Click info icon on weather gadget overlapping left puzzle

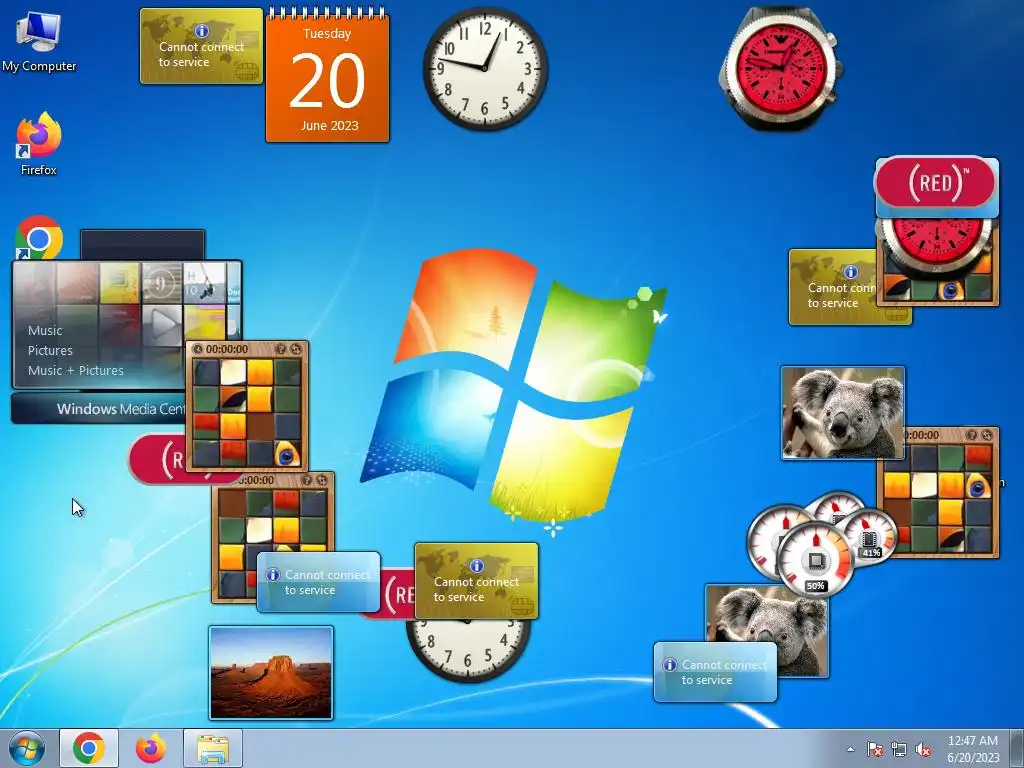[x=273, y=575]
